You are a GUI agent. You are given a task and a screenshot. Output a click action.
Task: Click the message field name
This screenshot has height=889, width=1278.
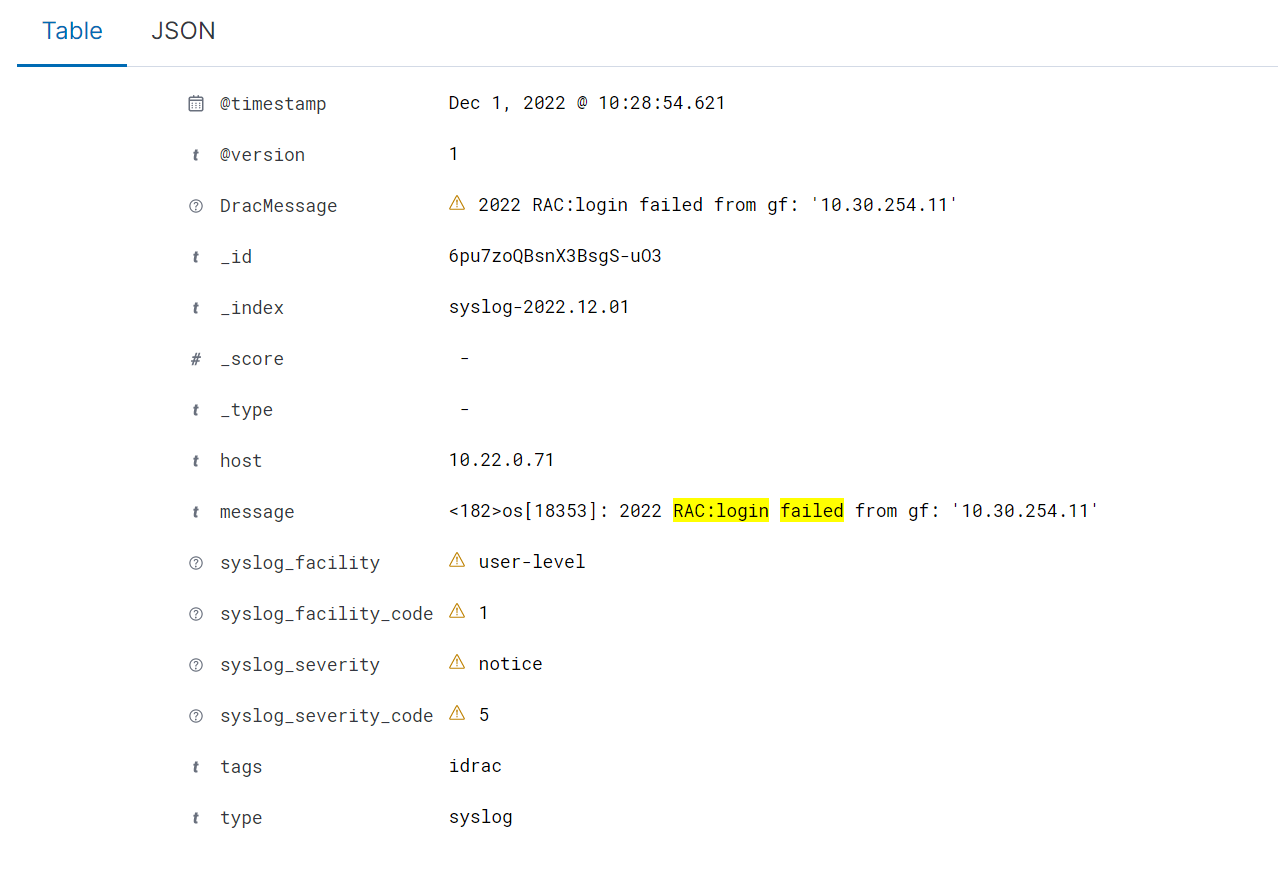point(257,512)
